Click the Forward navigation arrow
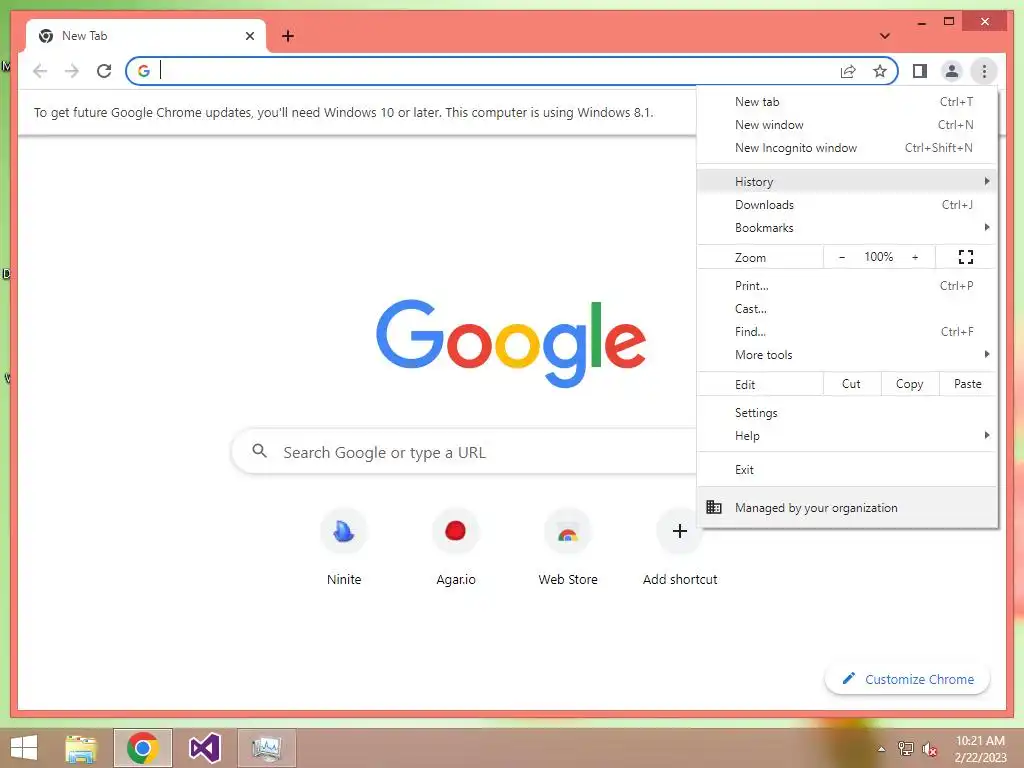 72,71
